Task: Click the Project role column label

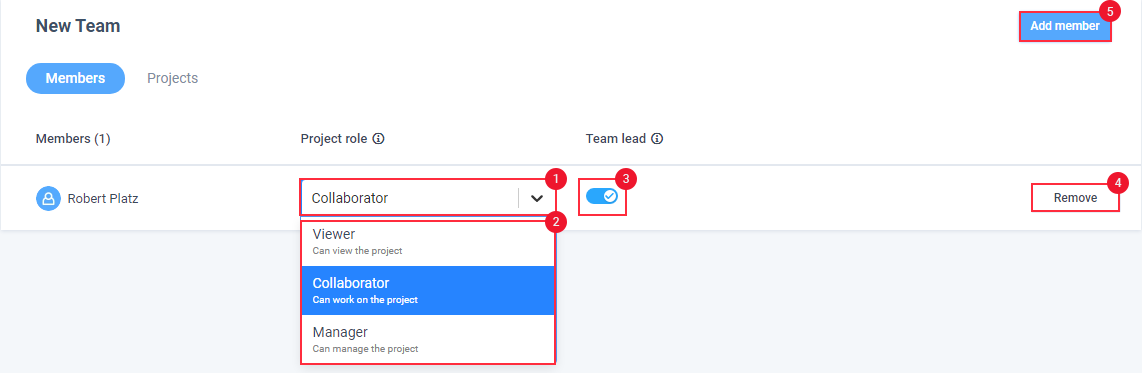Action: [334, 138]
